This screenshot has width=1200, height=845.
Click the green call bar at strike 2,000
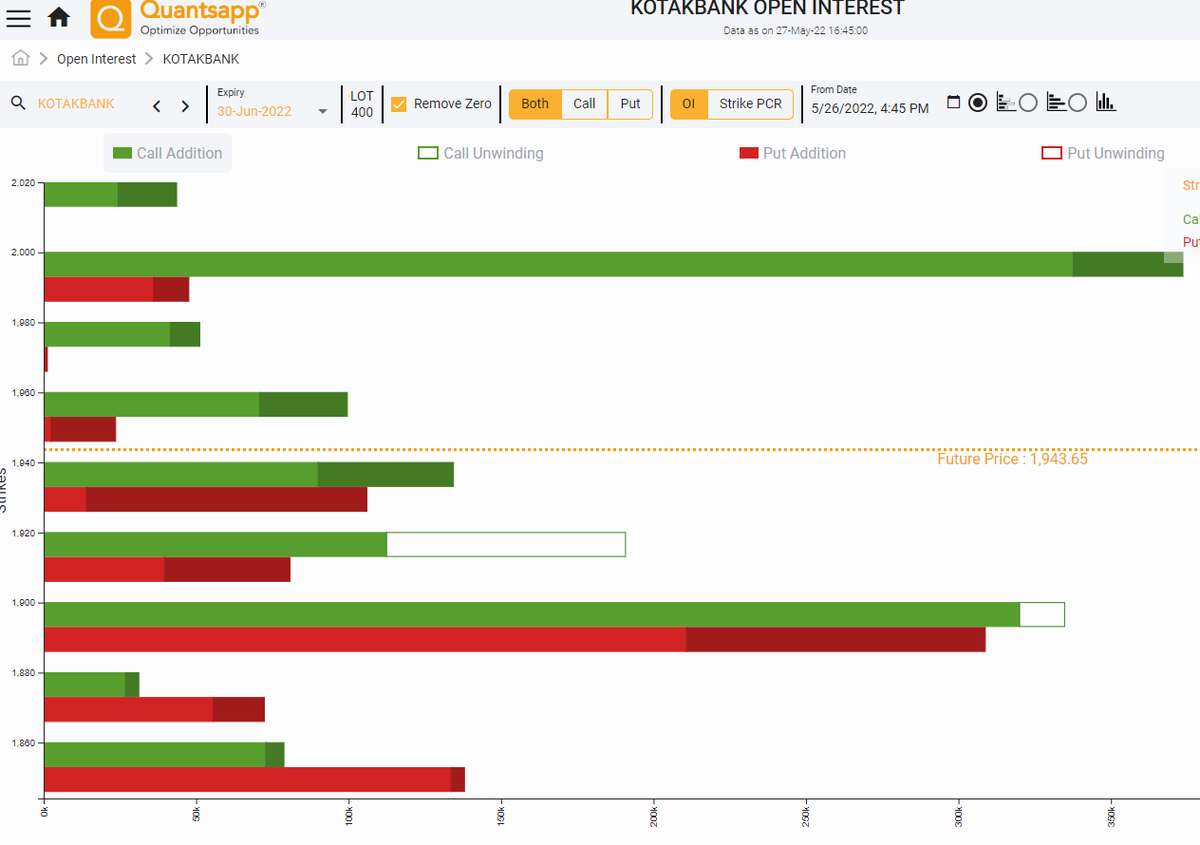pos(613,264)
